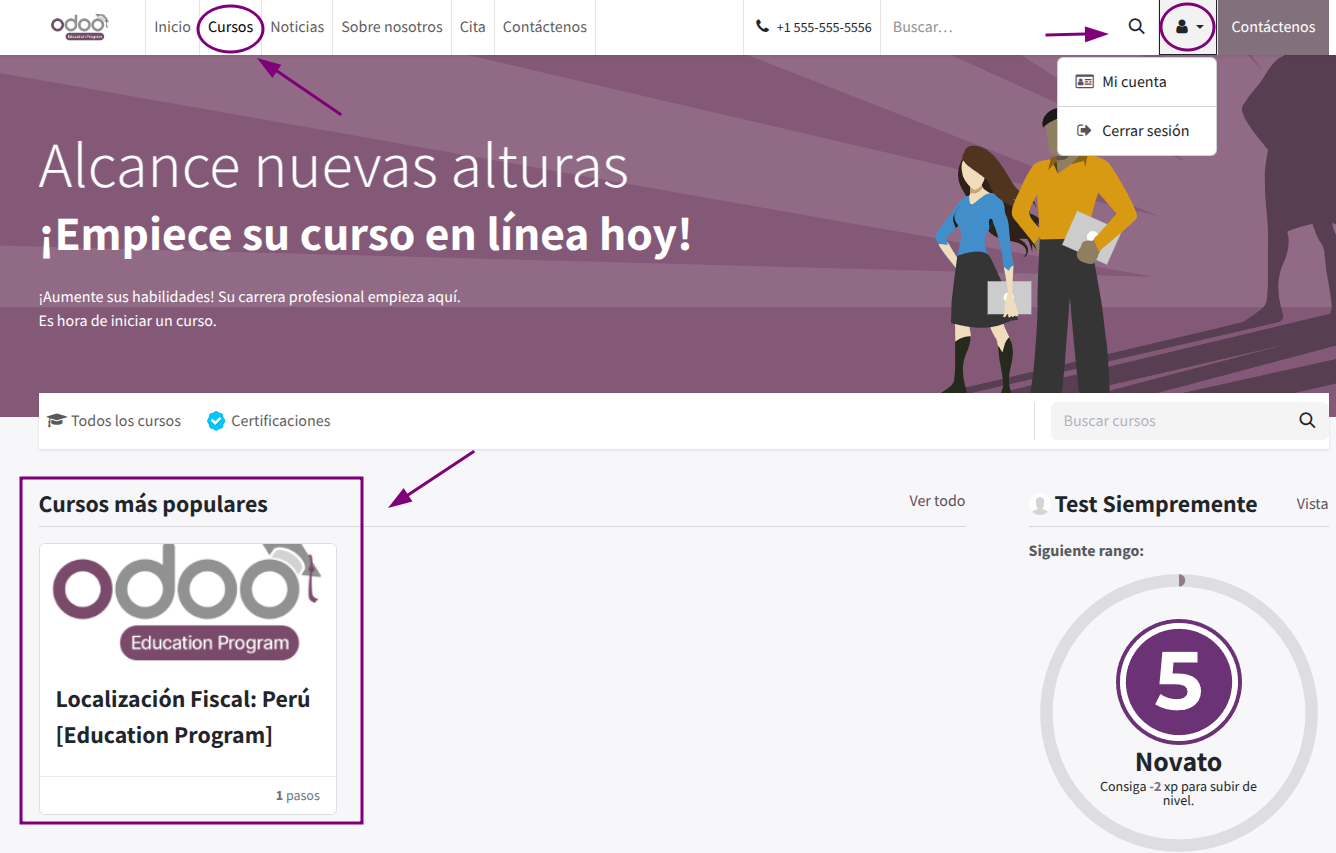Image resolution: width=1336 pixels, height=853 pixels.
Task: Click the blue certification badge icon
Action: pyautogui.click(x=216, y=421)
